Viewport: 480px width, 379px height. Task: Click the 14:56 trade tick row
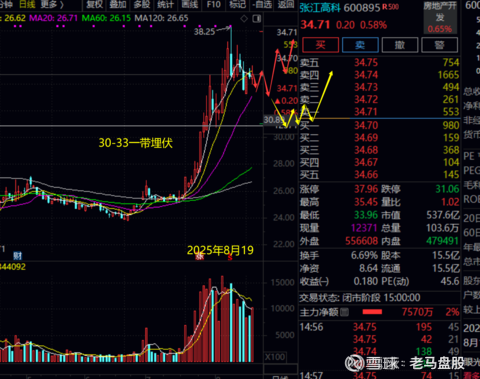(x=379, y=327)
